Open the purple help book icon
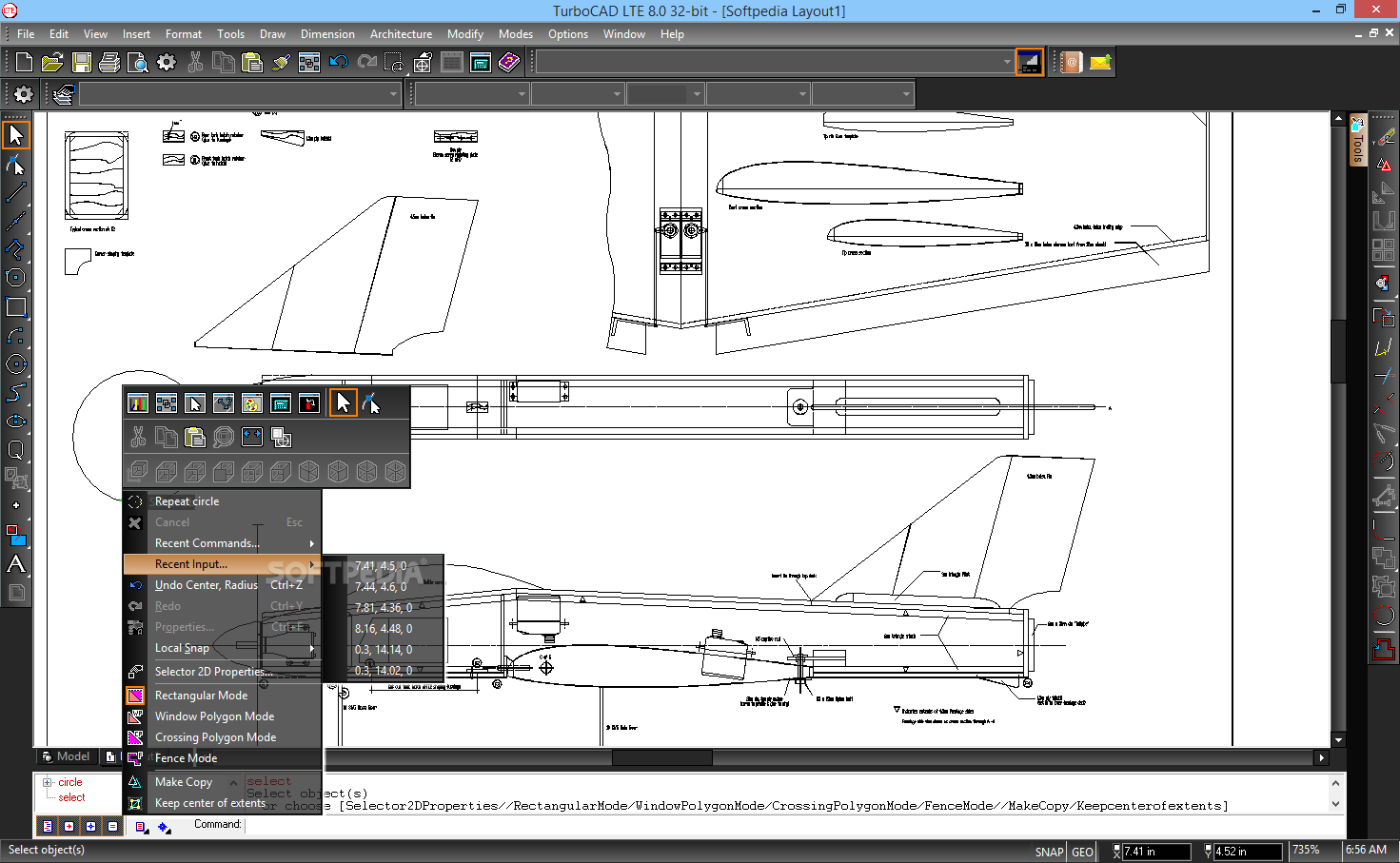The width and height of the screenshot is (1400, 863). click(509, 63)
